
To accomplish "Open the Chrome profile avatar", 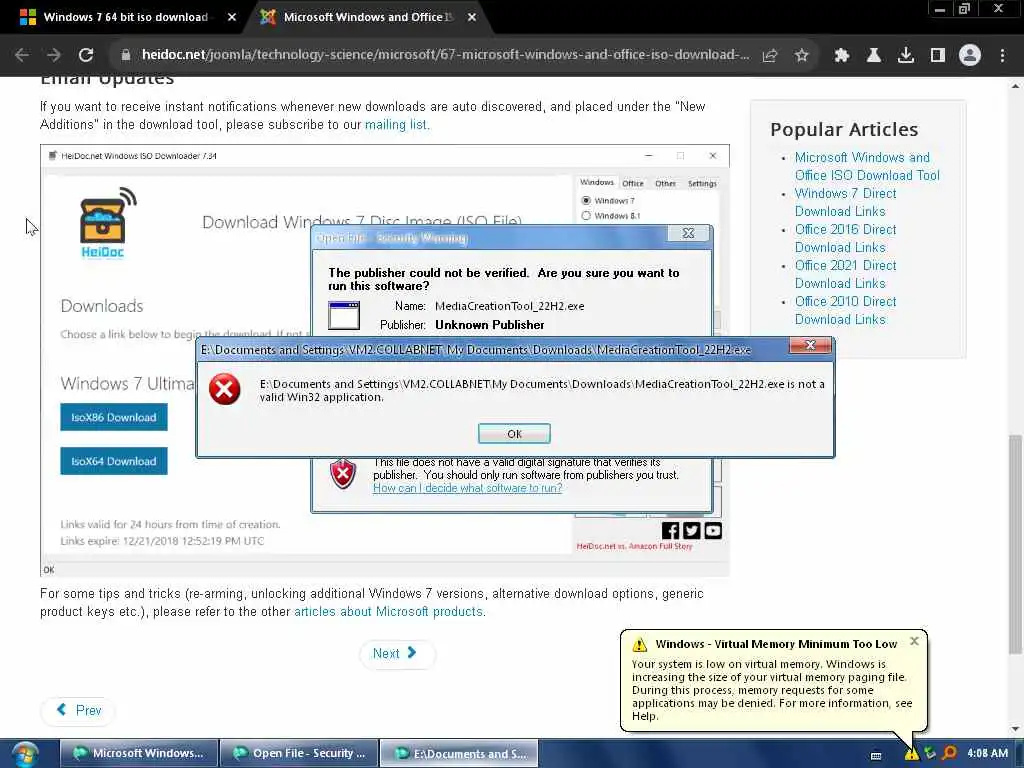I will pos(970,56).
